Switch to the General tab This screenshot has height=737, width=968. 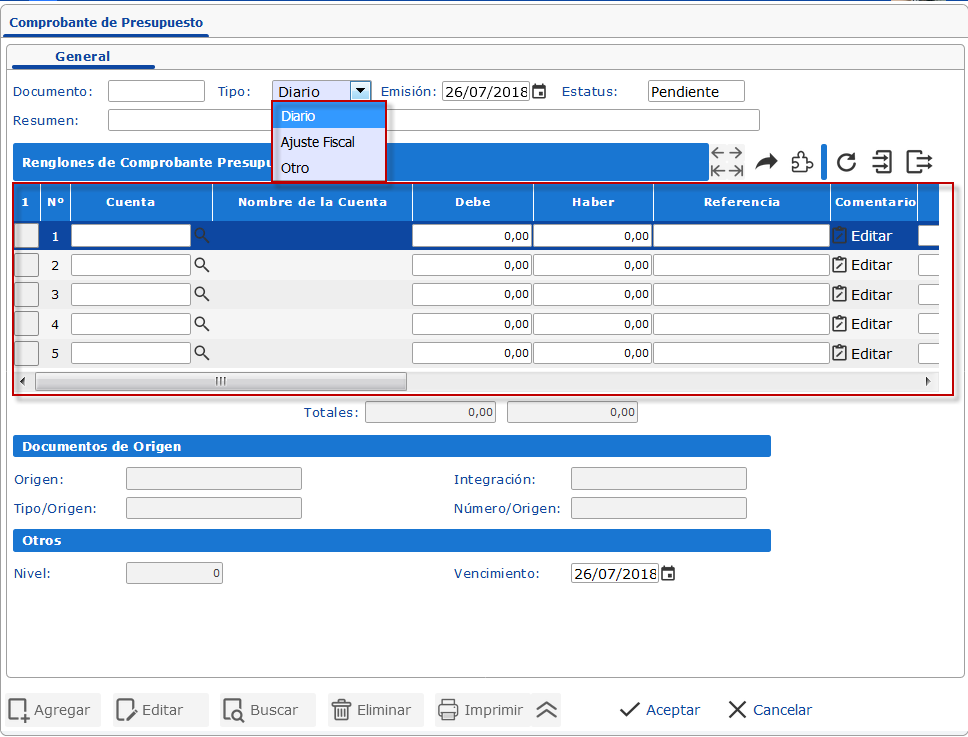point(83,57)
